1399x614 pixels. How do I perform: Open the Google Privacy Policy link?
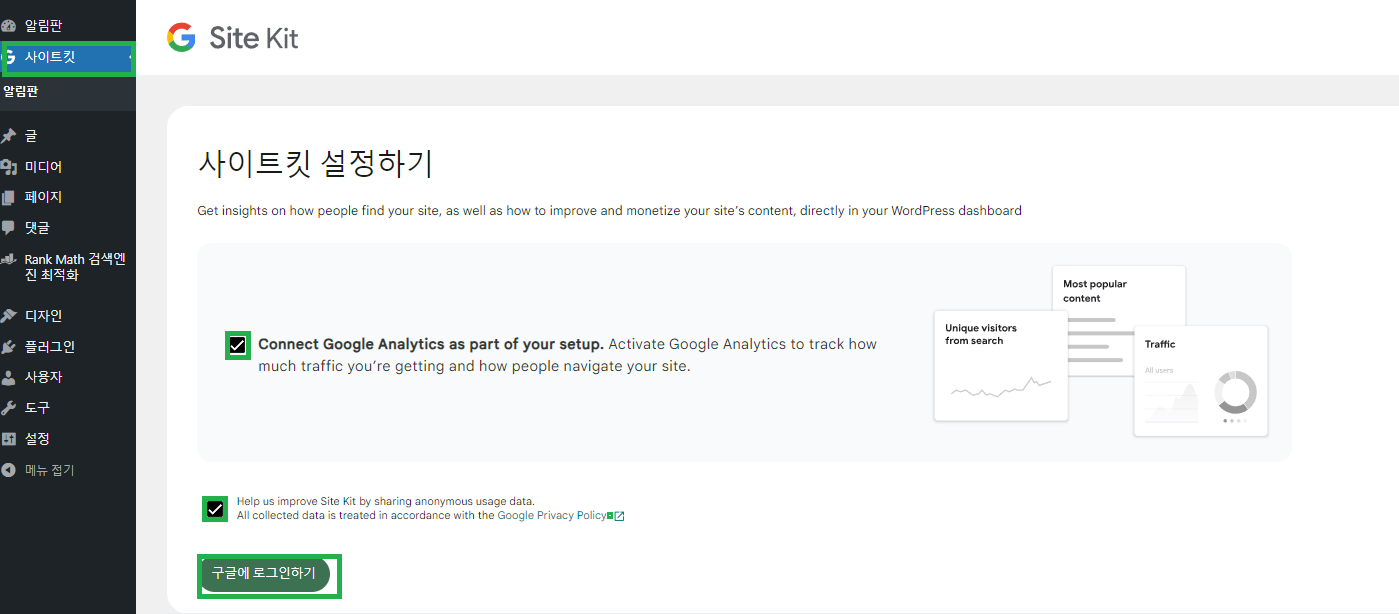click(x=552, y=516)
